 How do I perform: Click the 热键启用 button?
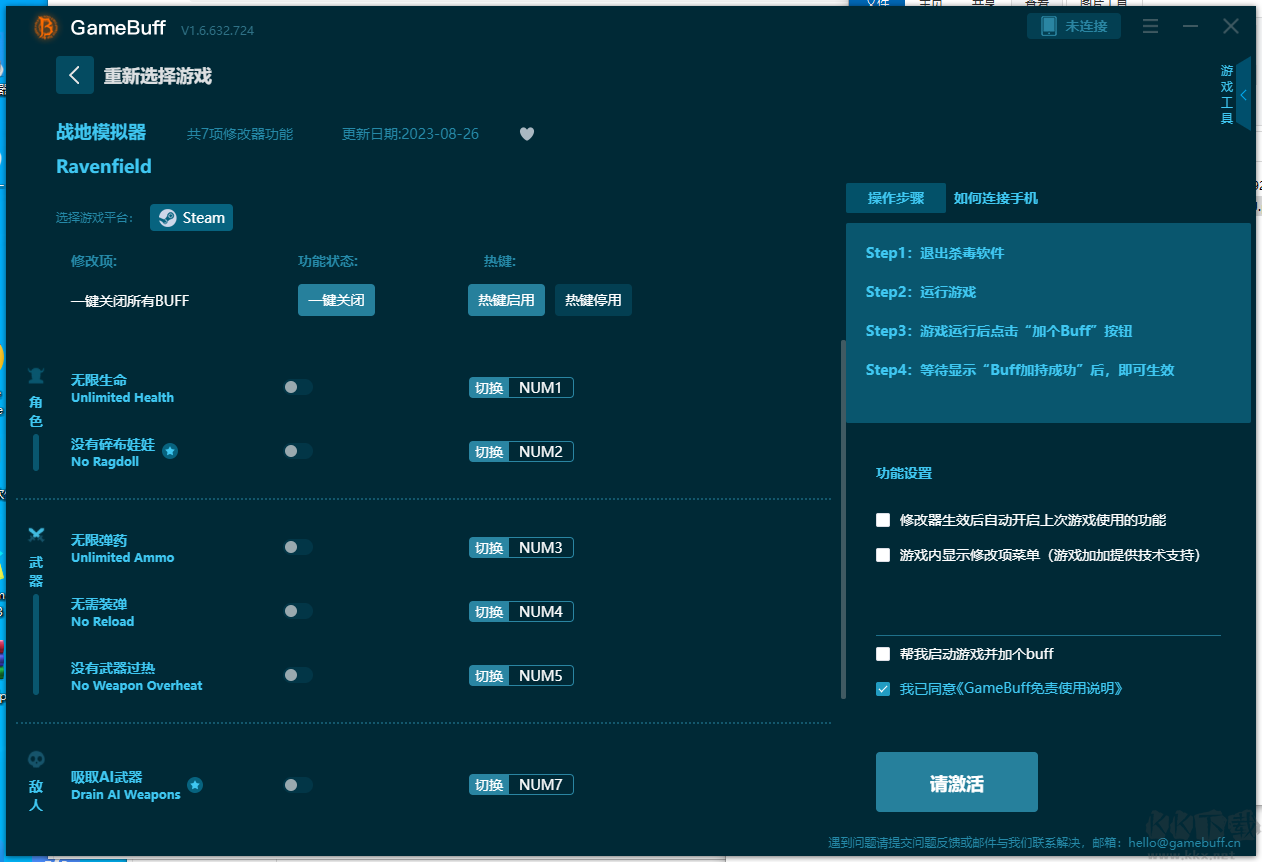point(506,300)
